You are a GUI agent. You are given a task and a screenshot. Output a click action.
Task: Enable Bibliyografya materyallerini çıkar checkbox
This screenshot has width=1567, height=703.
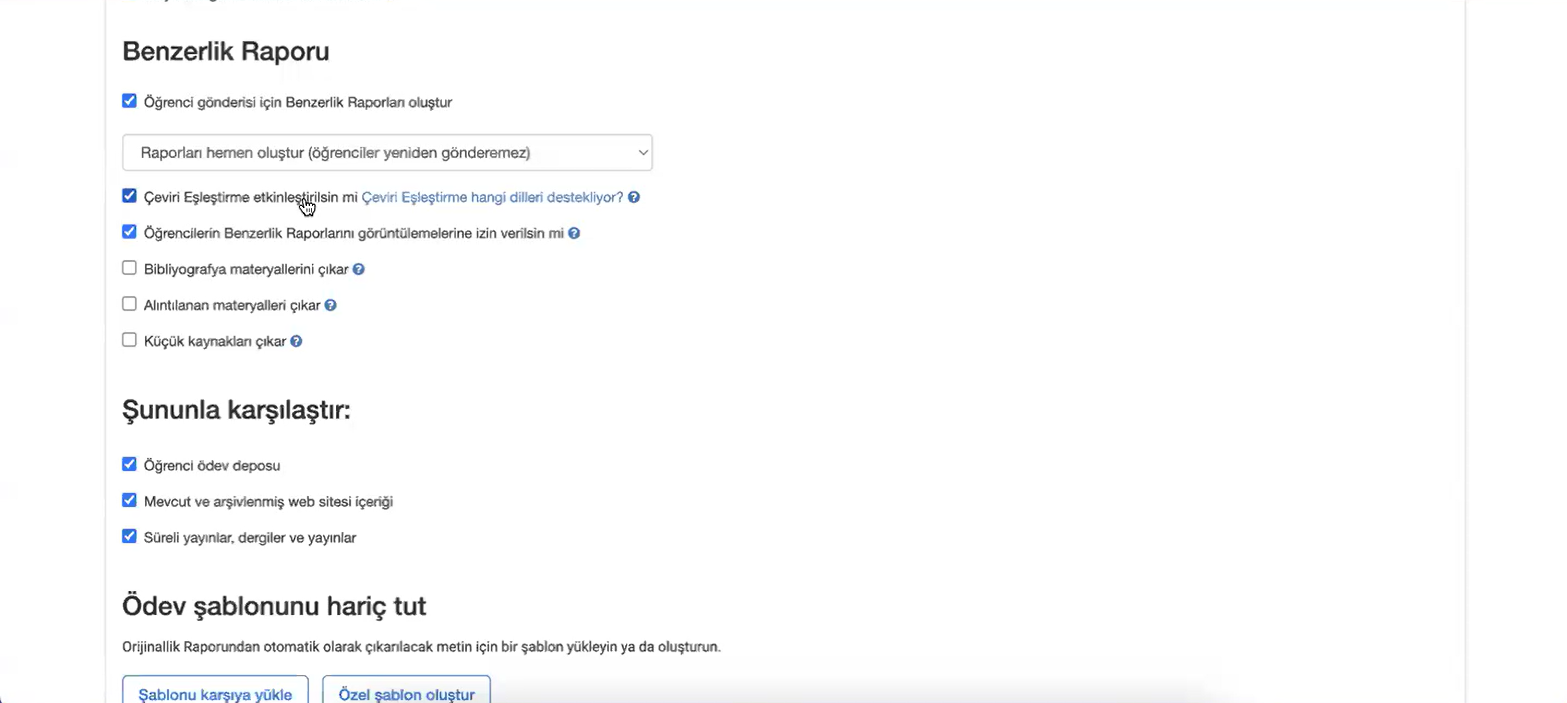[x=129, y=268]
